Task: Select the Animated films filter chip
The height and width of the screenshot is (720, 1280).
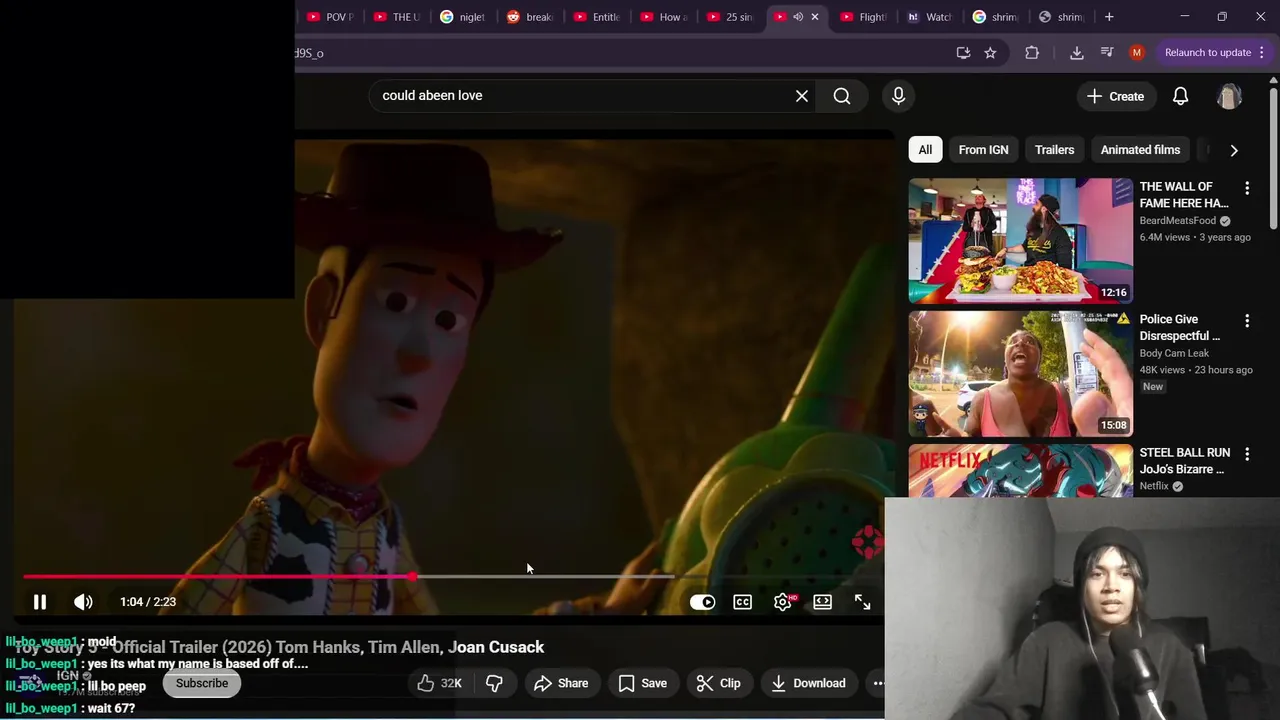Action: pos(1140,150)
